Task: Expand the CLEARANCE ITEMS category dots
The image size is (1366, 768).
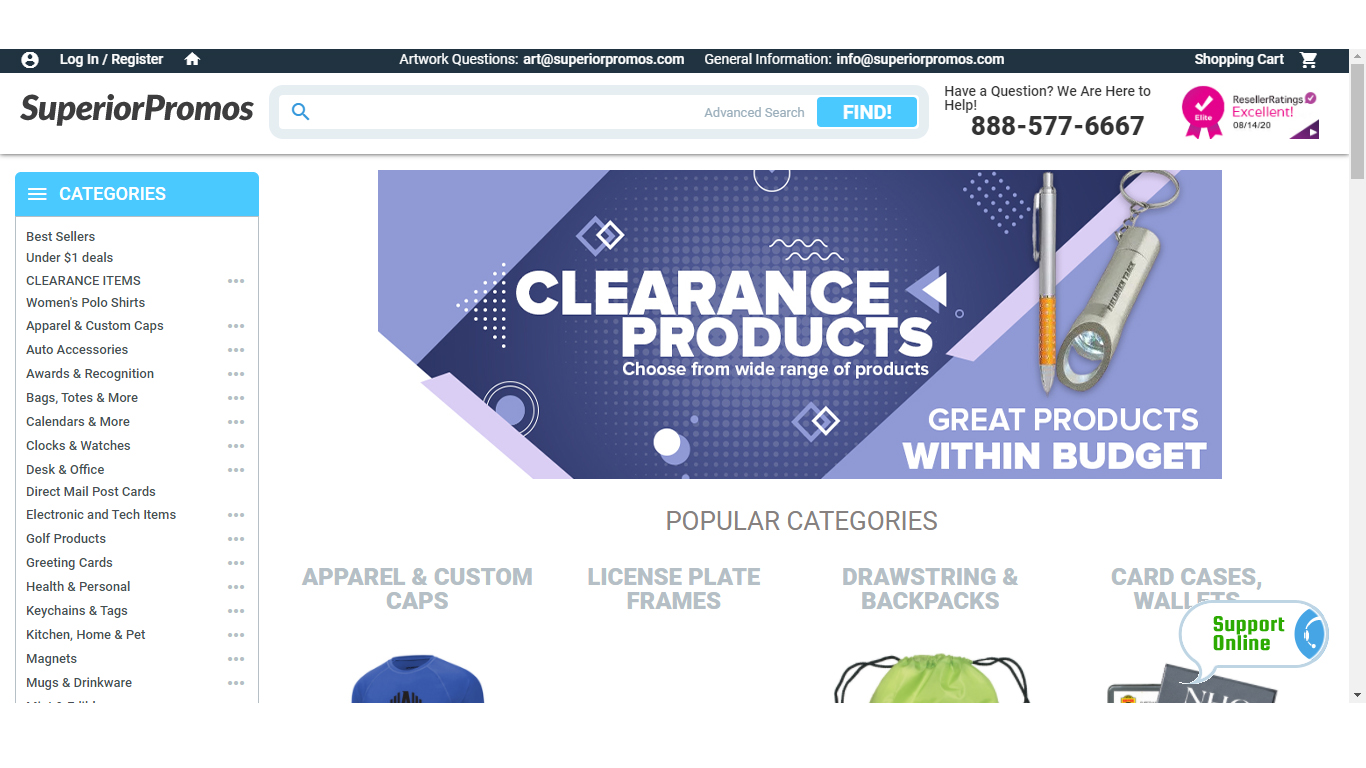Action: point(236,281)
